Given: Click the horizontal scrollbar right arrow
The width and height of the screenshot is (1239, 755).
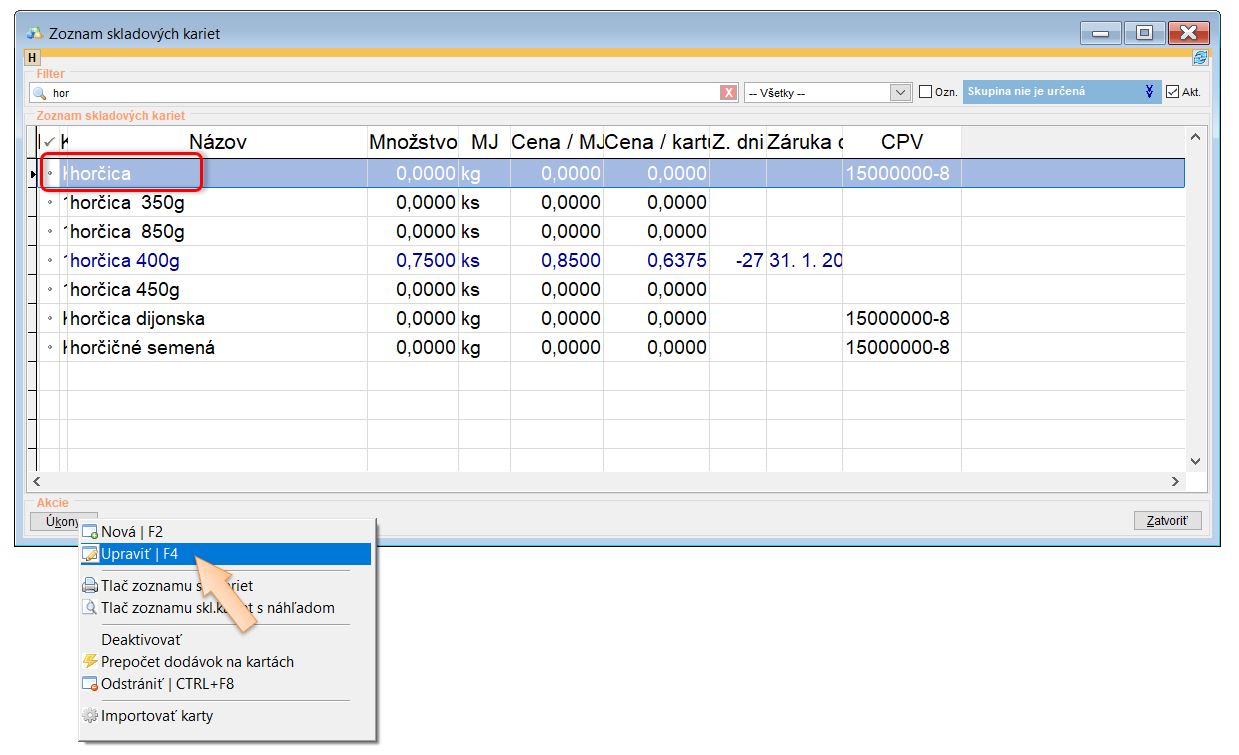Looking at the screenshot, I should (1176, 482).
